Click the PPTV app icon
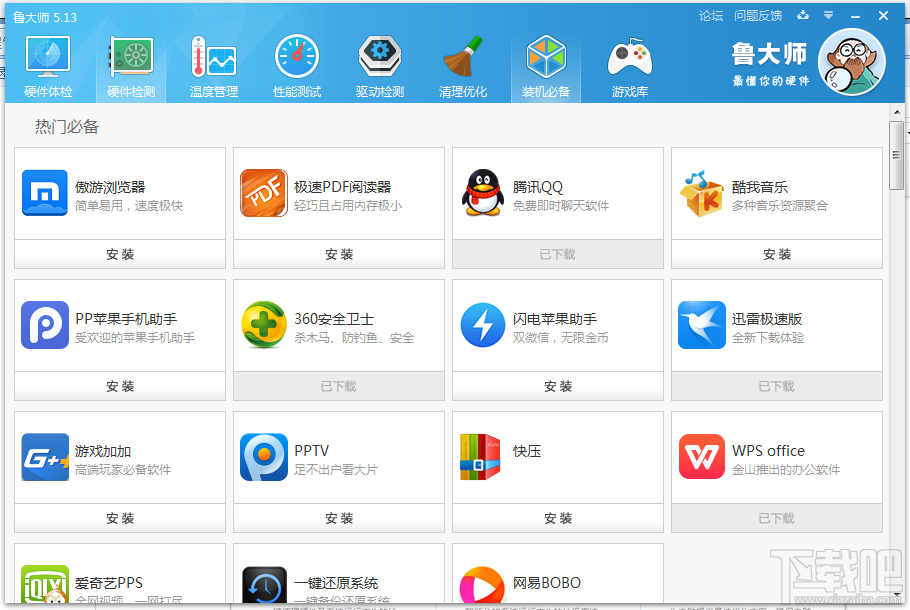910x610 pixels. [x=264, y=457]
